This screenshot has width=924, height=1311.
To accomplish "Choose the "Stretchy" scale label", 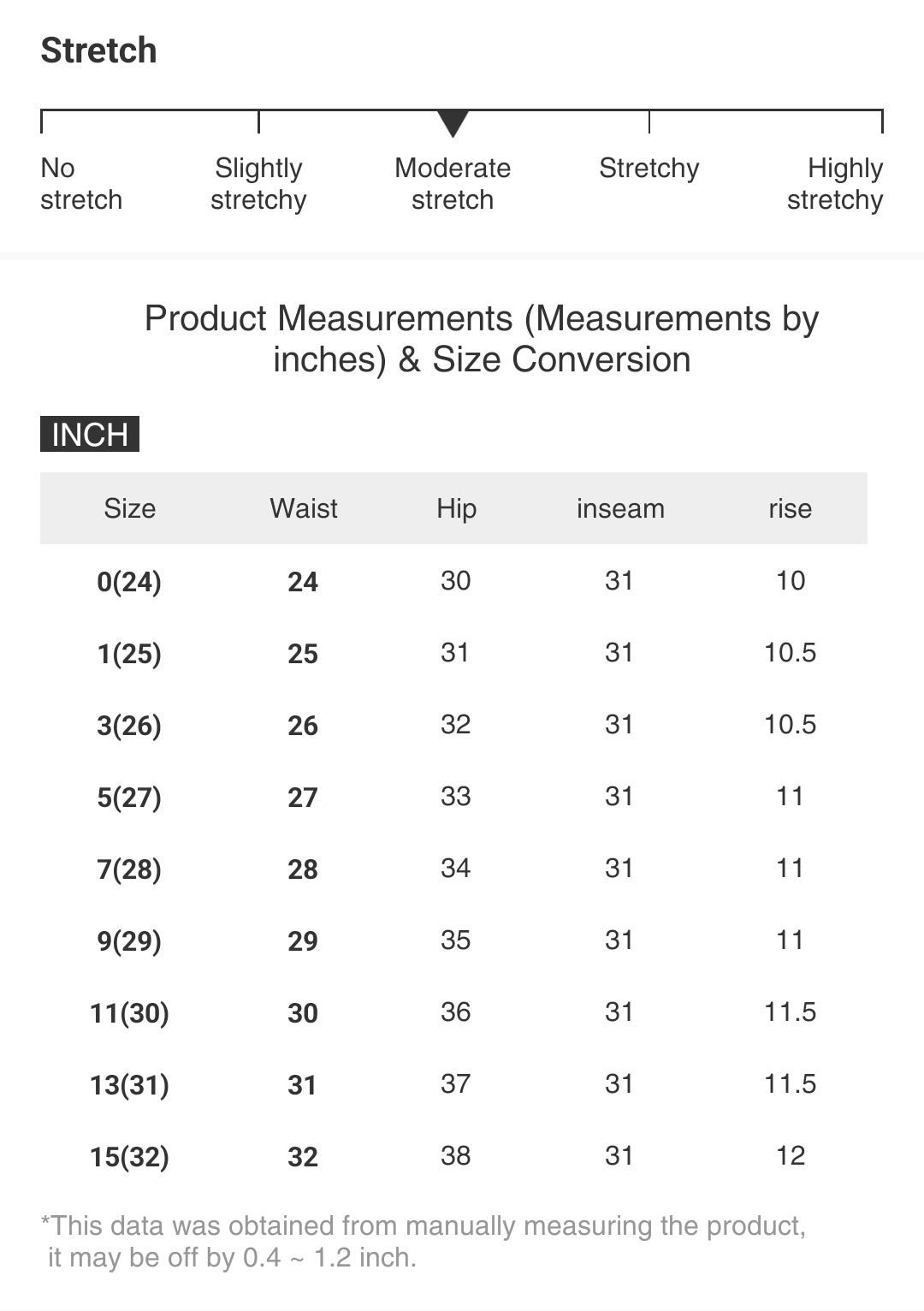I will (x=649, y=169).
